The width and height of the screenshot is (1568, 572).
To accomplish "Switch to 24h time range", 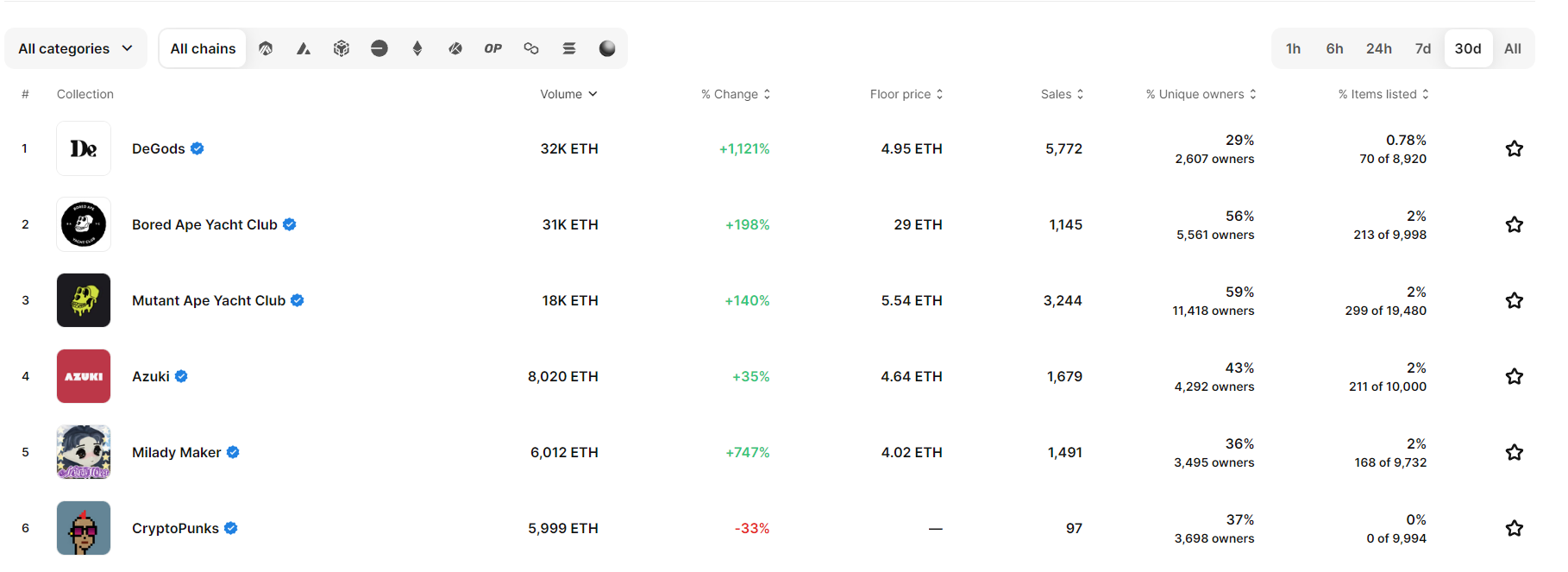I will (x=1378, y=48).
